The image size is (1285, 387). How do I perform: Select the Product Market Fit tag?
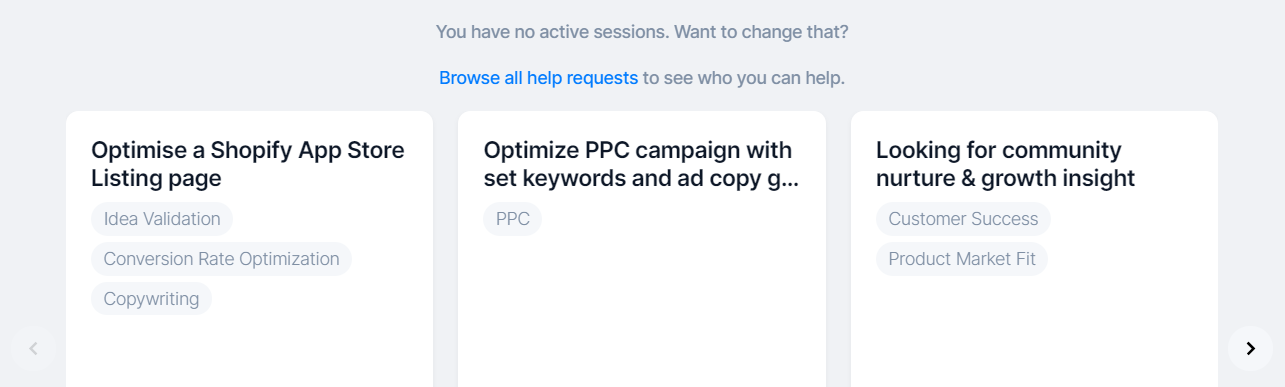pos(962,259)
